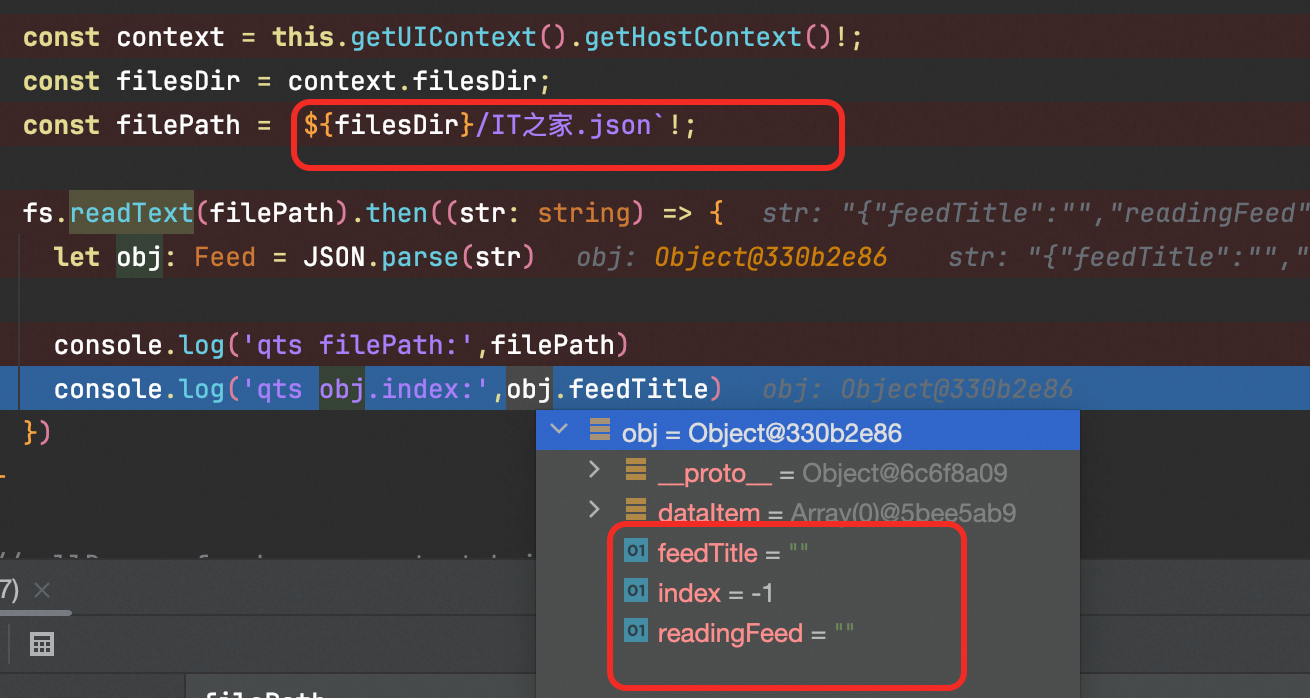Image resolution: width=1310 pixels, height=698 pixels.
Task: Click the dataItem array icon
Action: point(636,511)
